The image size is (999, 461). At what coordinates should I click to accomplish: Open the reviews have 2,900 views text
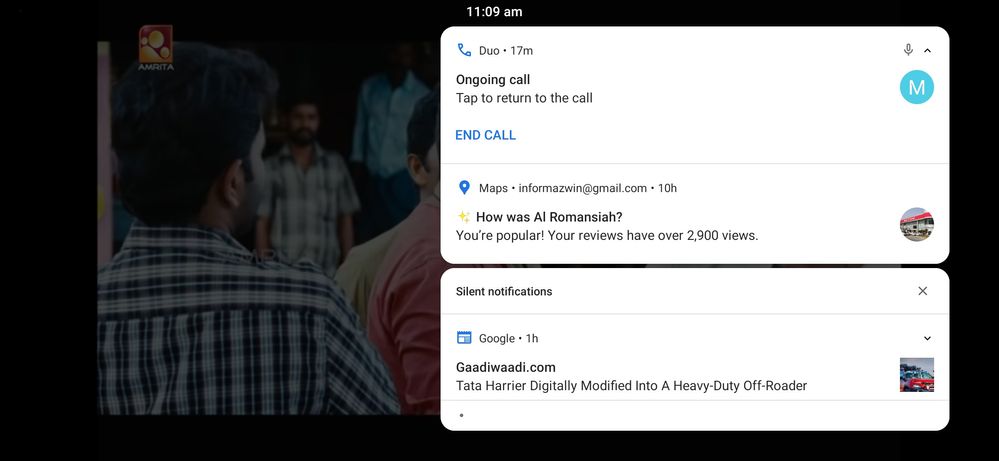coord(607,236)
